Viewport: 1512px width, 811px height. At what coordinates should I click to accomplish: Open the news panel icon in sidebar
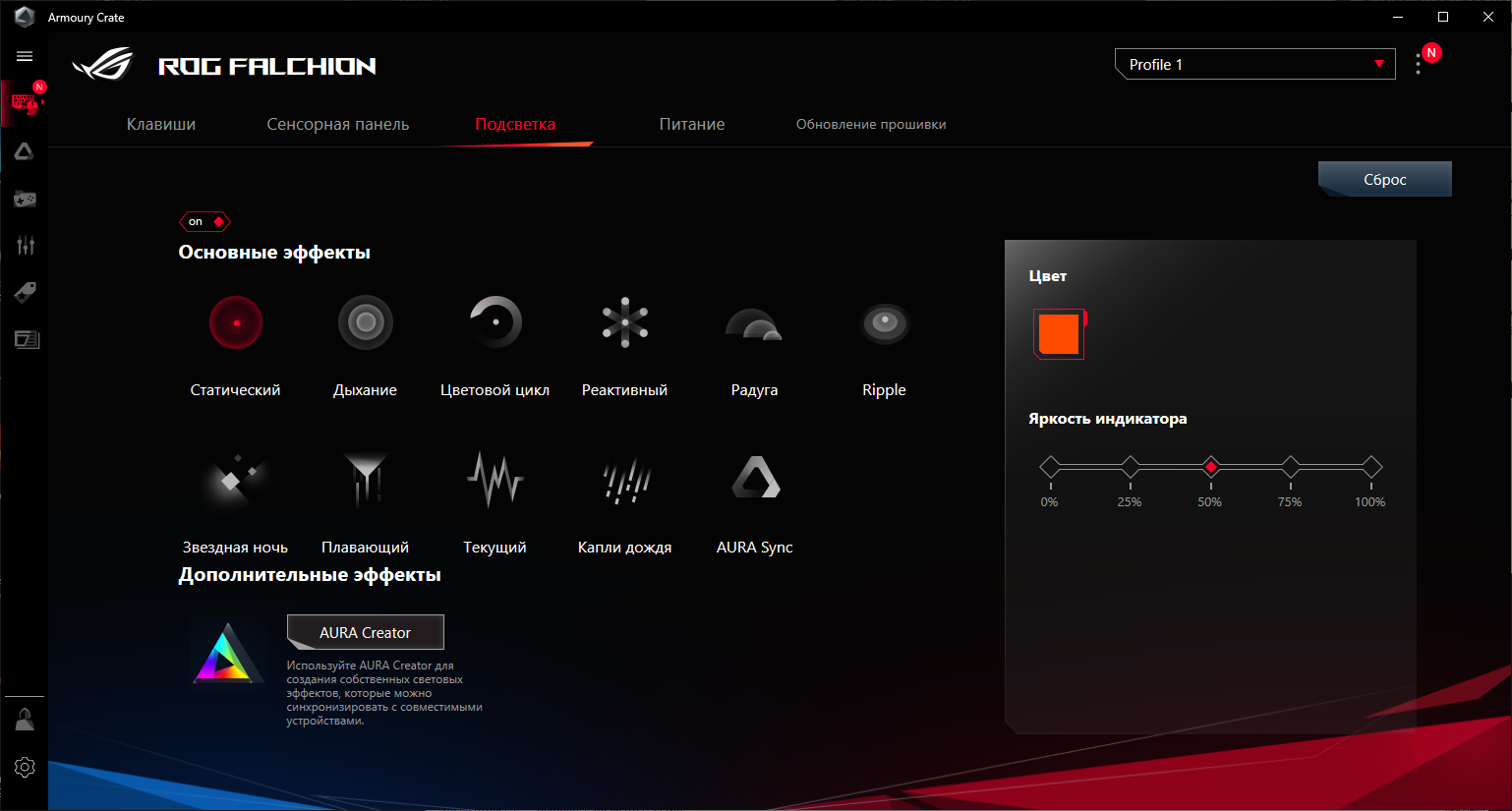(x=27, y=340)
